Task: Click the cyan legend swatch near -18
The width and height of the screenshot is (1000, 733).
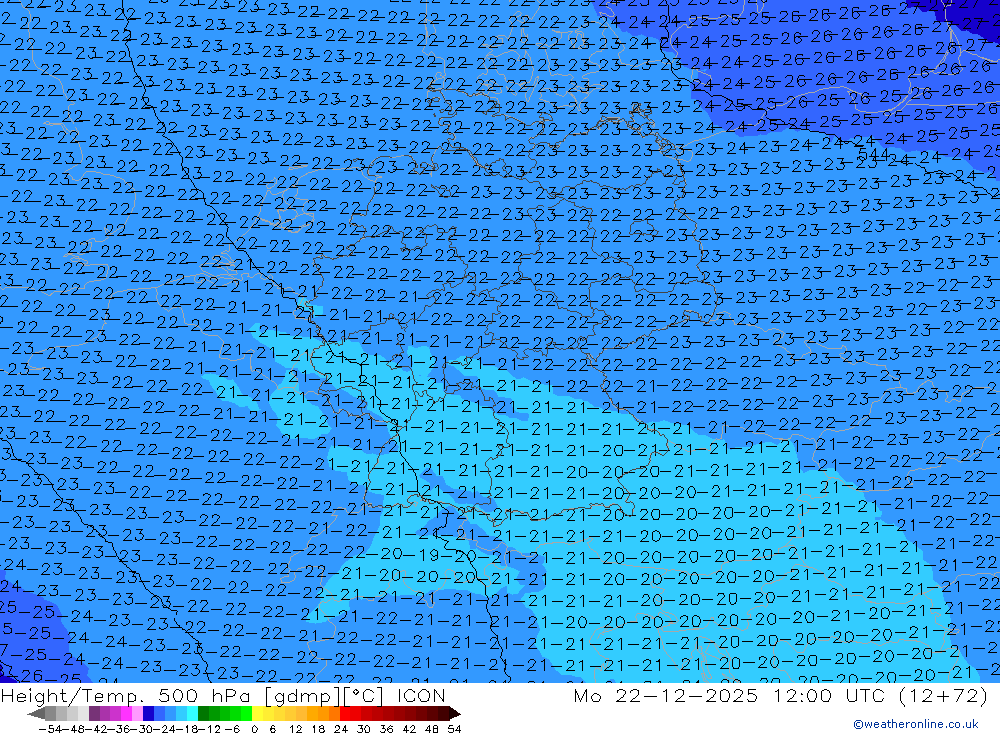Action: point(192,713)
